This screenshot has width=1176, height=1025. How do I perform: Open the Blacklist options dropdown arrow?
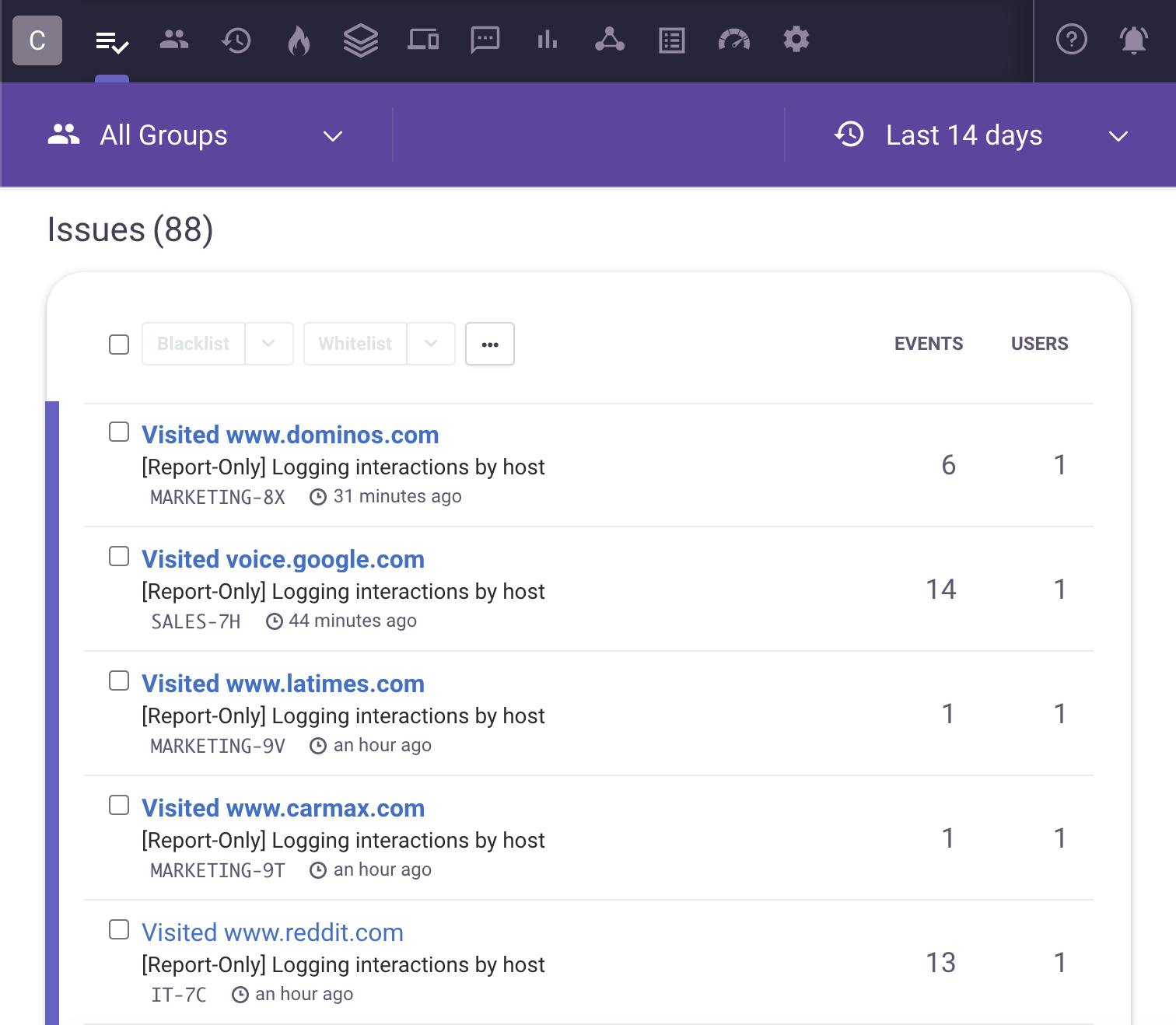point(269,344)
